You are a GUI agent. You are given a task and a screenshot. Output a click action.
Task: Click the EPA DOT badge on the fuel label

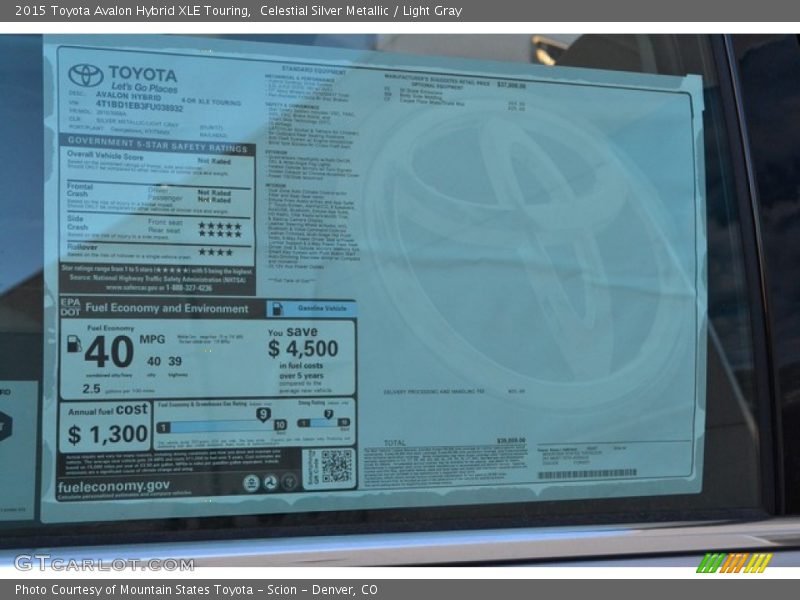(70, 306)
